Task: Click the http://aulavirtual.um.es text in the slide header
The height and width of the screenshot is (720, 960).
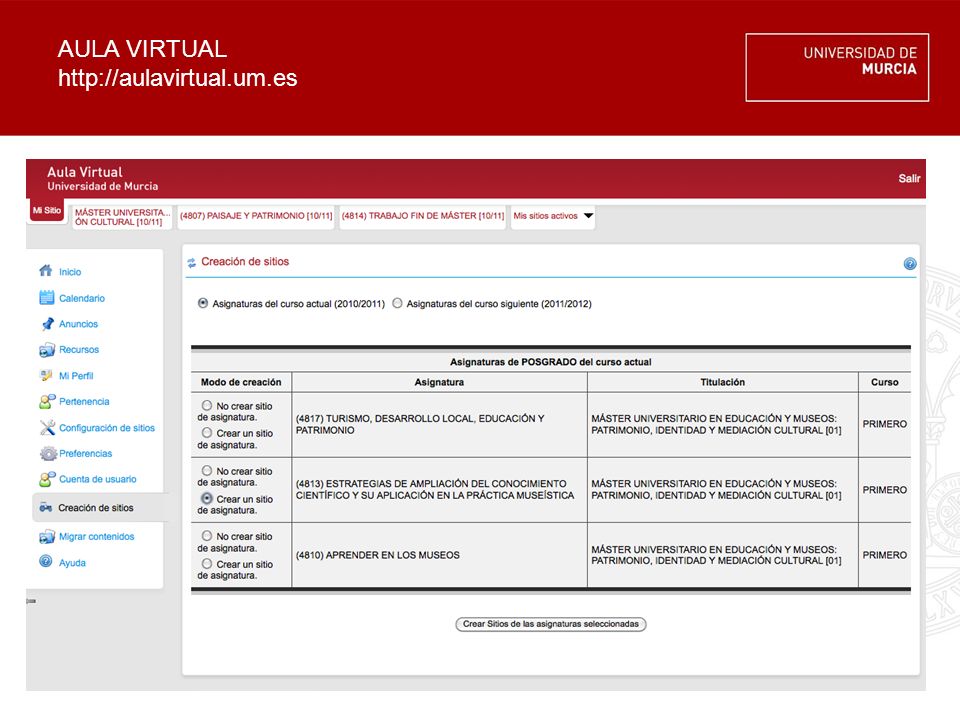Action: (x=178, y=78)
